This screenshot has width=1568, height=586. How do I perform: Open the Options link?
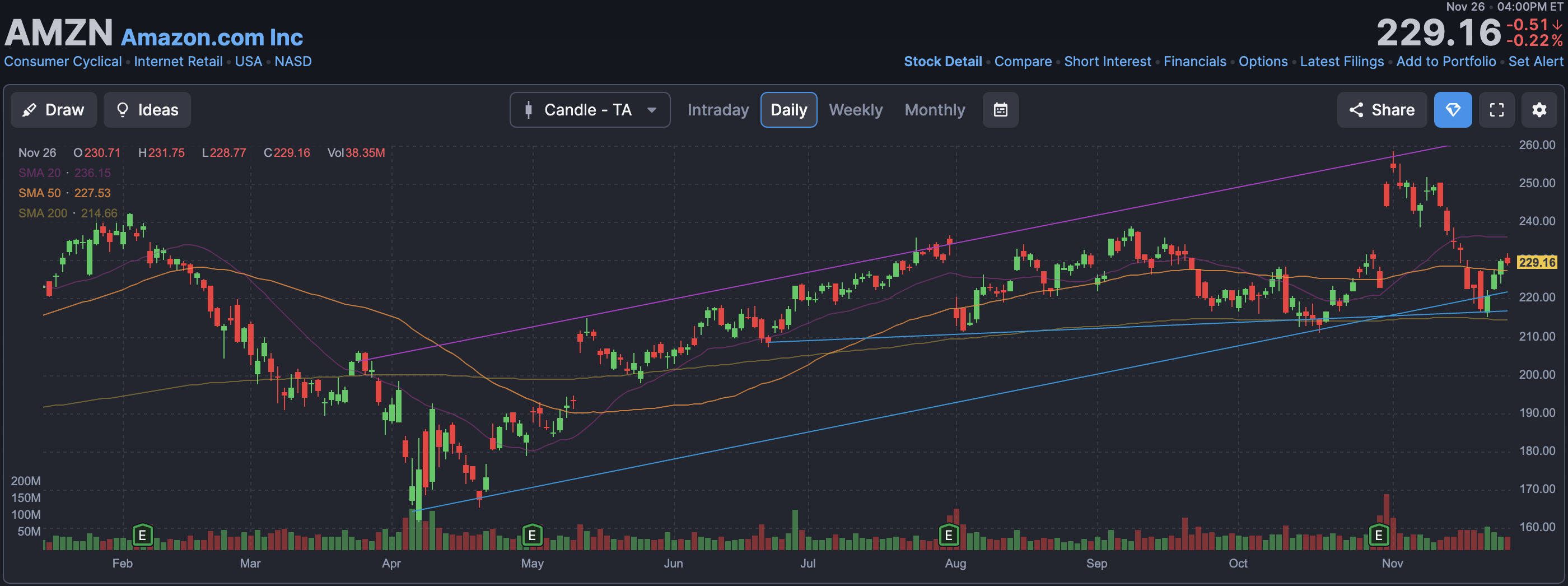coord(1263,62)
